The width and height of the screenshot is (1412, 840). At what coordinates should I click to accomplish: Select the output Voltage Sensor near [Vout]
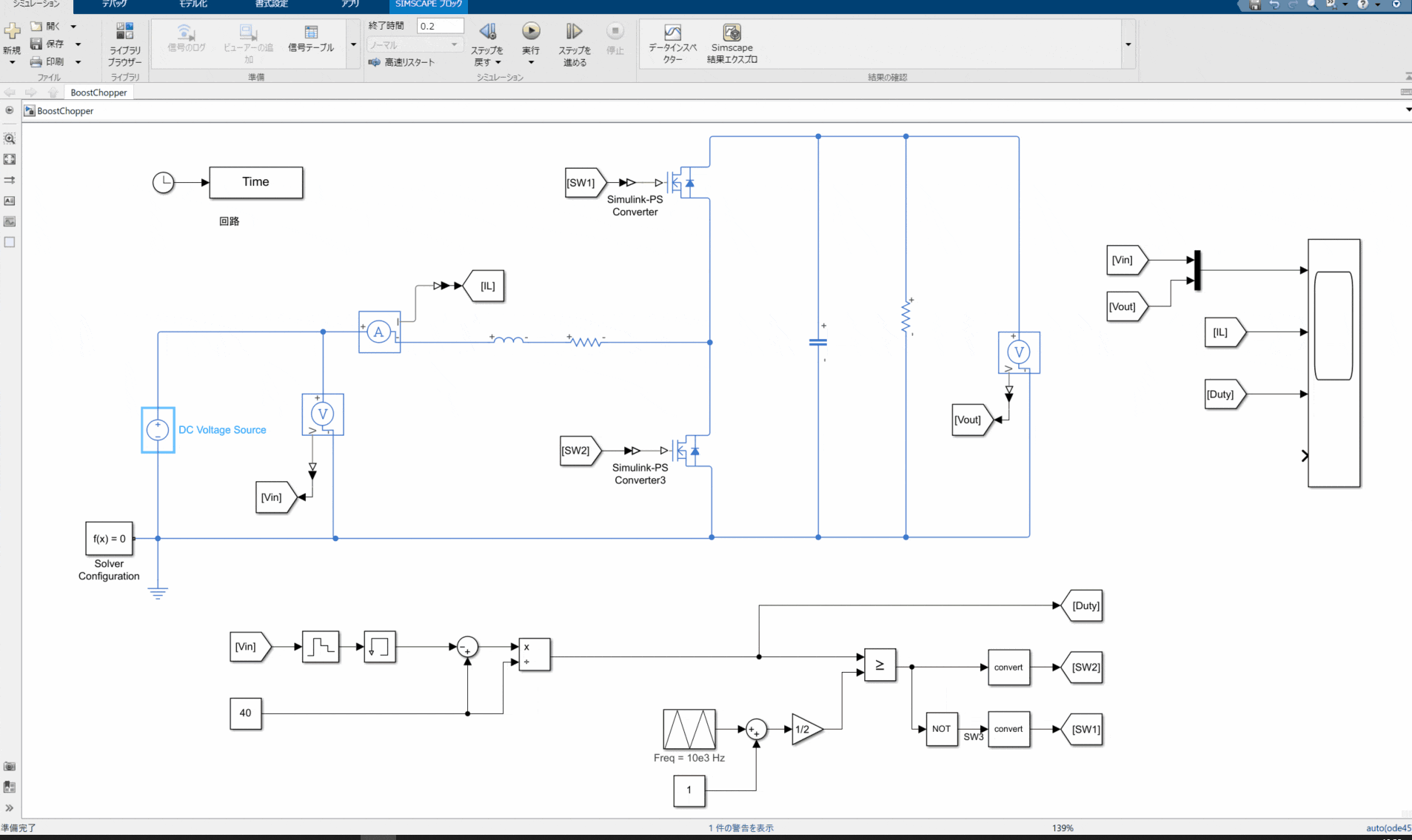pyautogui.click(x=1019, y=352)
